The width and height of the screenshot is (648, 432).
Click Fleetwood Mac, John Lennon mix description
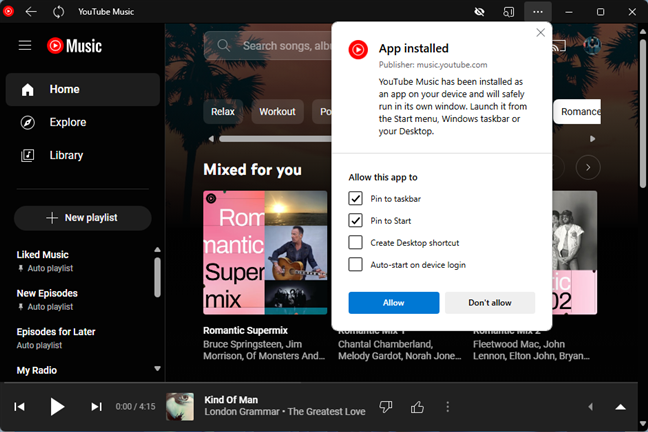(531, 350)
